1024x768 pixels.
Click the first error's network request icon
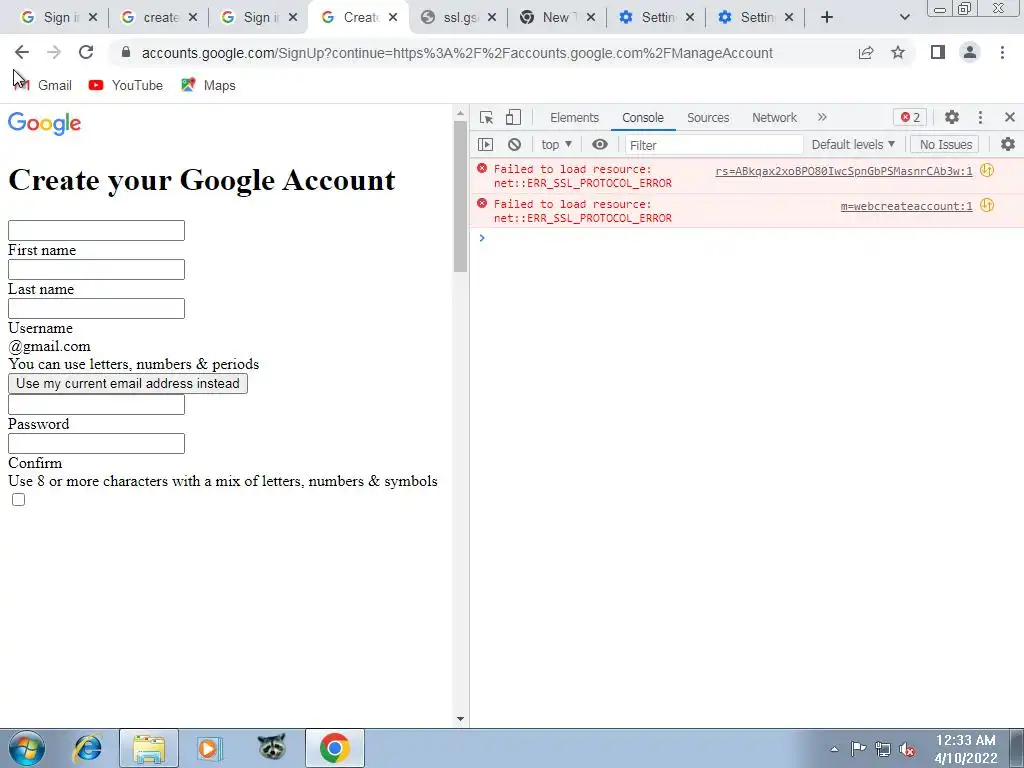click(987, 170)
